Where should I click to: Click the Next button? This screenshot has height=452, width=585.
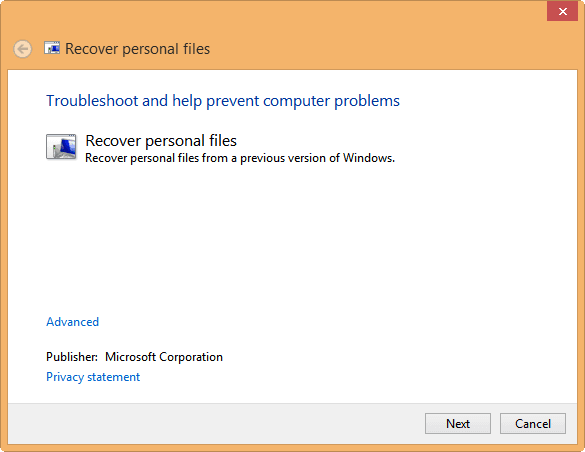click(x=458, y=424)
